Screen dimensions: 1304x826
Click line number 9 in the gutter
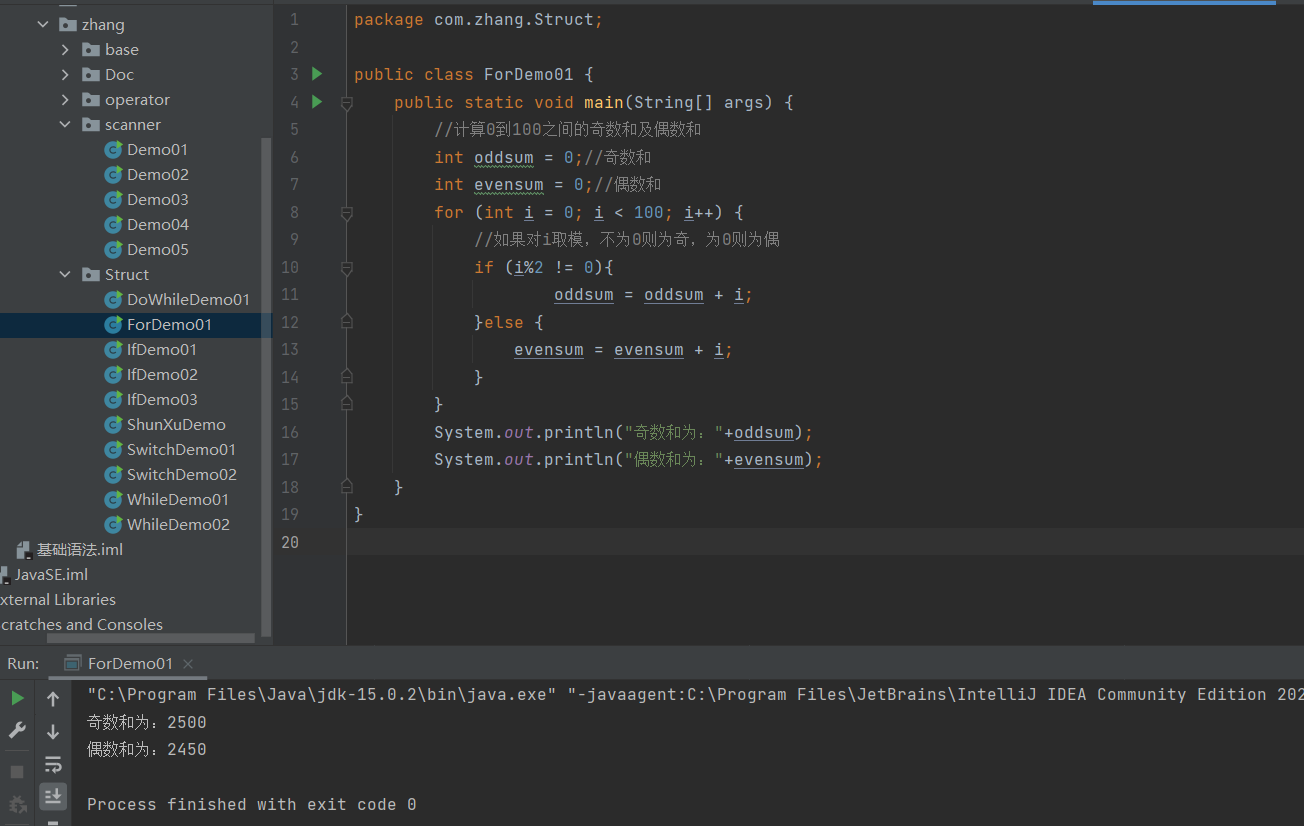(x=293, y=239)
